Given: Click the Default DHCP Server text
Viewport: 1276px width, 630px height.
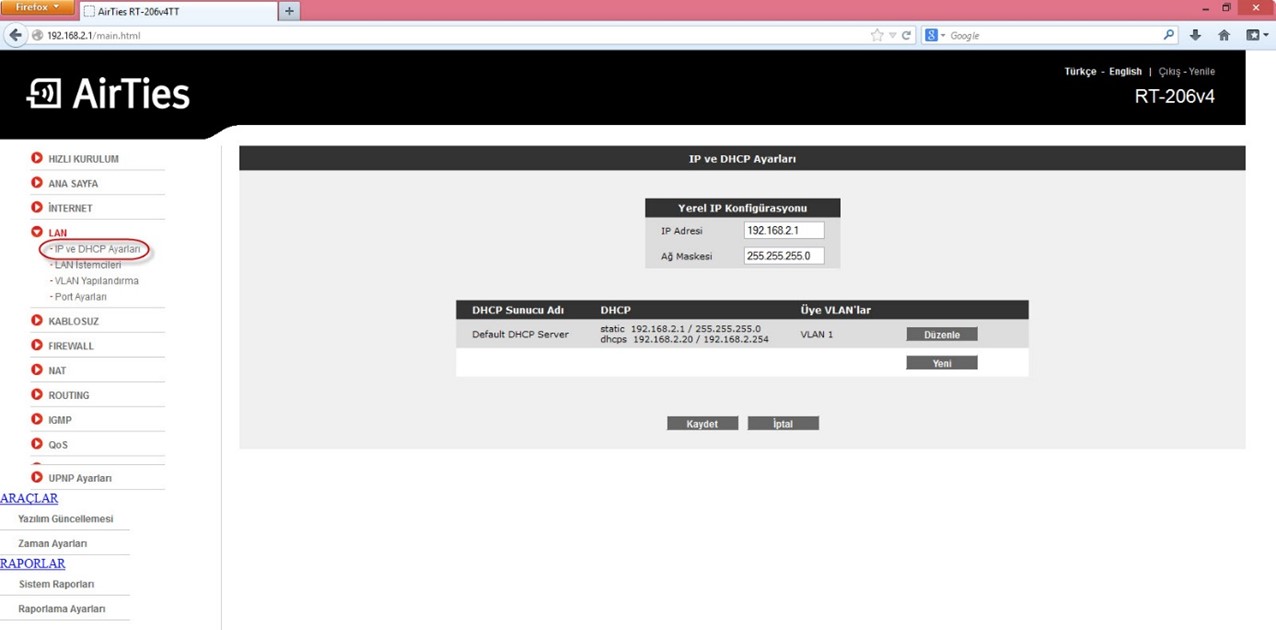Looking at the screenshot, I should click(520, 334).
